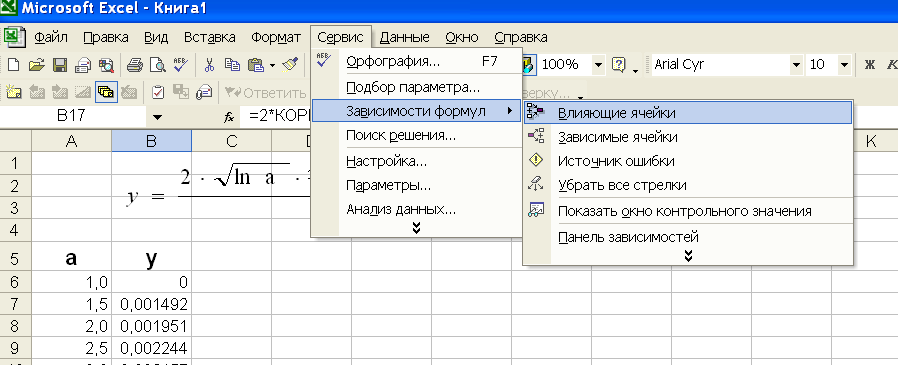The width and height of the screenshot is (898, 365).
Task: Select Зависимые ячейки in submenu
Action: [x=688, y=137]
